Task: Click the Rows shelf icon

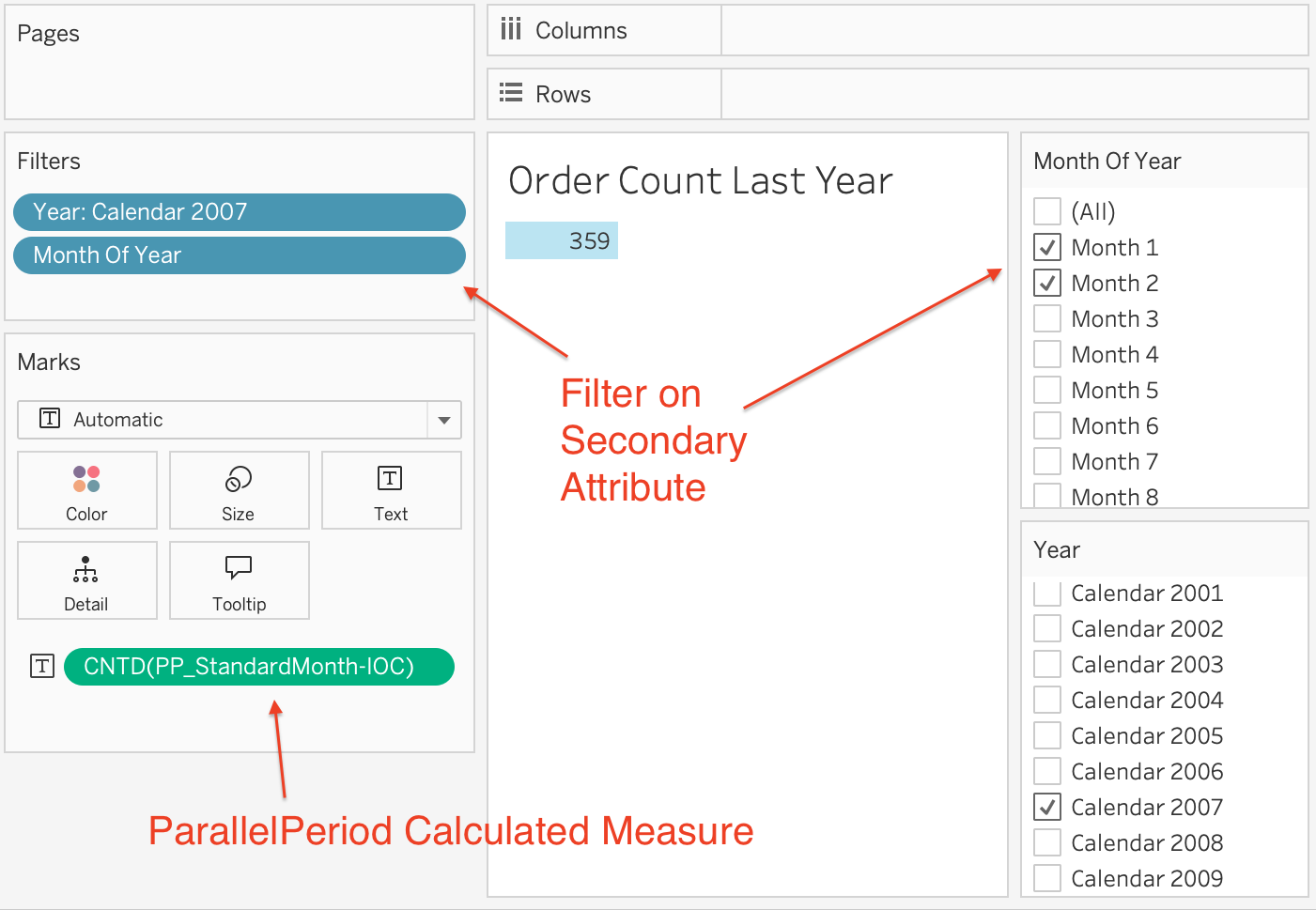Action: click(x=511, y=93)
